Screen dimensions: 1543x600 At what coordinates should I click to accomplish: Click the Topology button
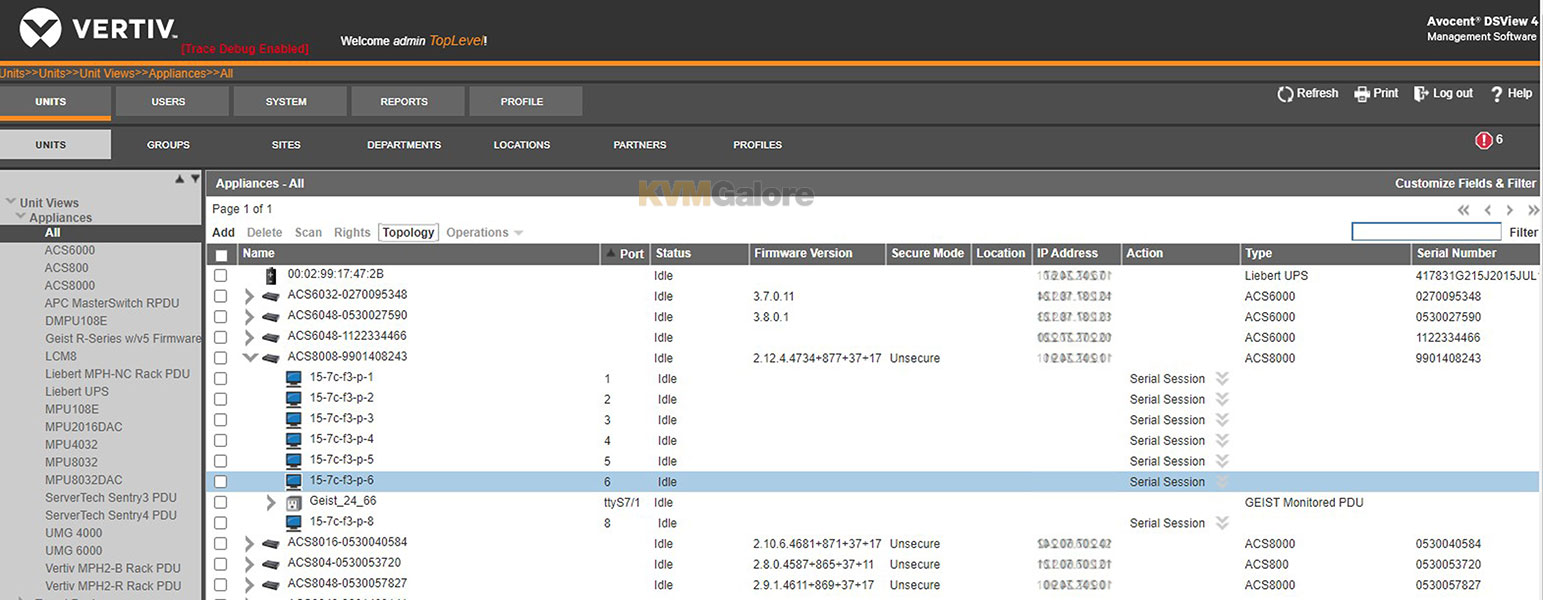(409, 233)
